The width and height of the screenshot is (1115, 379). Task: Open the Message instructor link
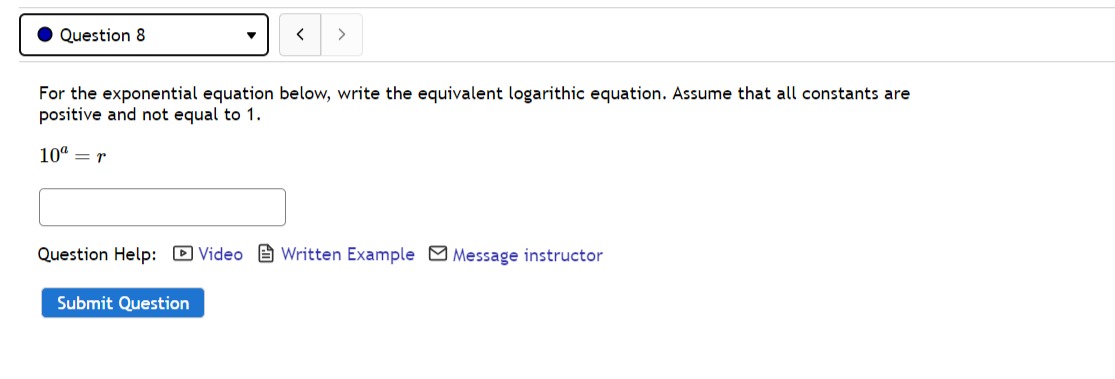point(528,255)
